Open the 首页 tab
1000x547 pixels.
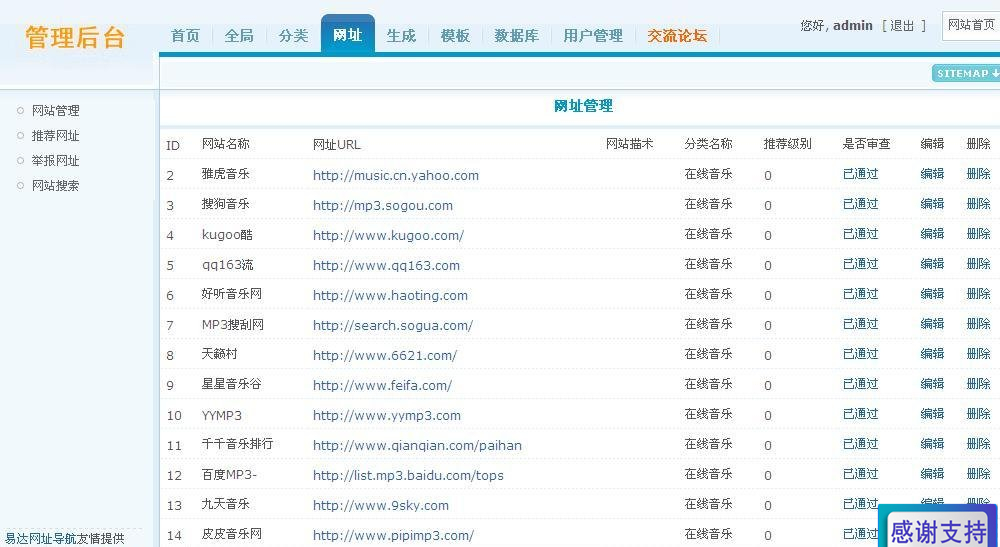(x=185, y=36)
